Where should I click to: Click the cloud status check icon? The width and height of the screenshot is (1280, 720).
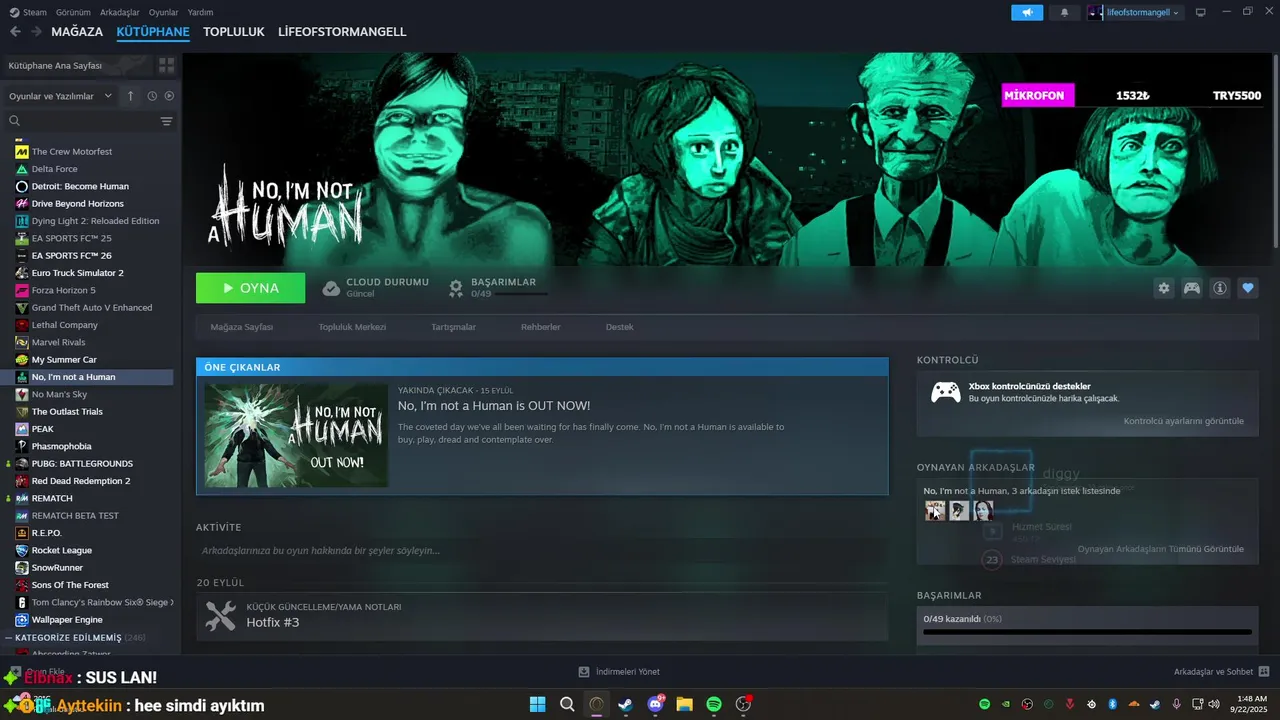pos(331,288)
